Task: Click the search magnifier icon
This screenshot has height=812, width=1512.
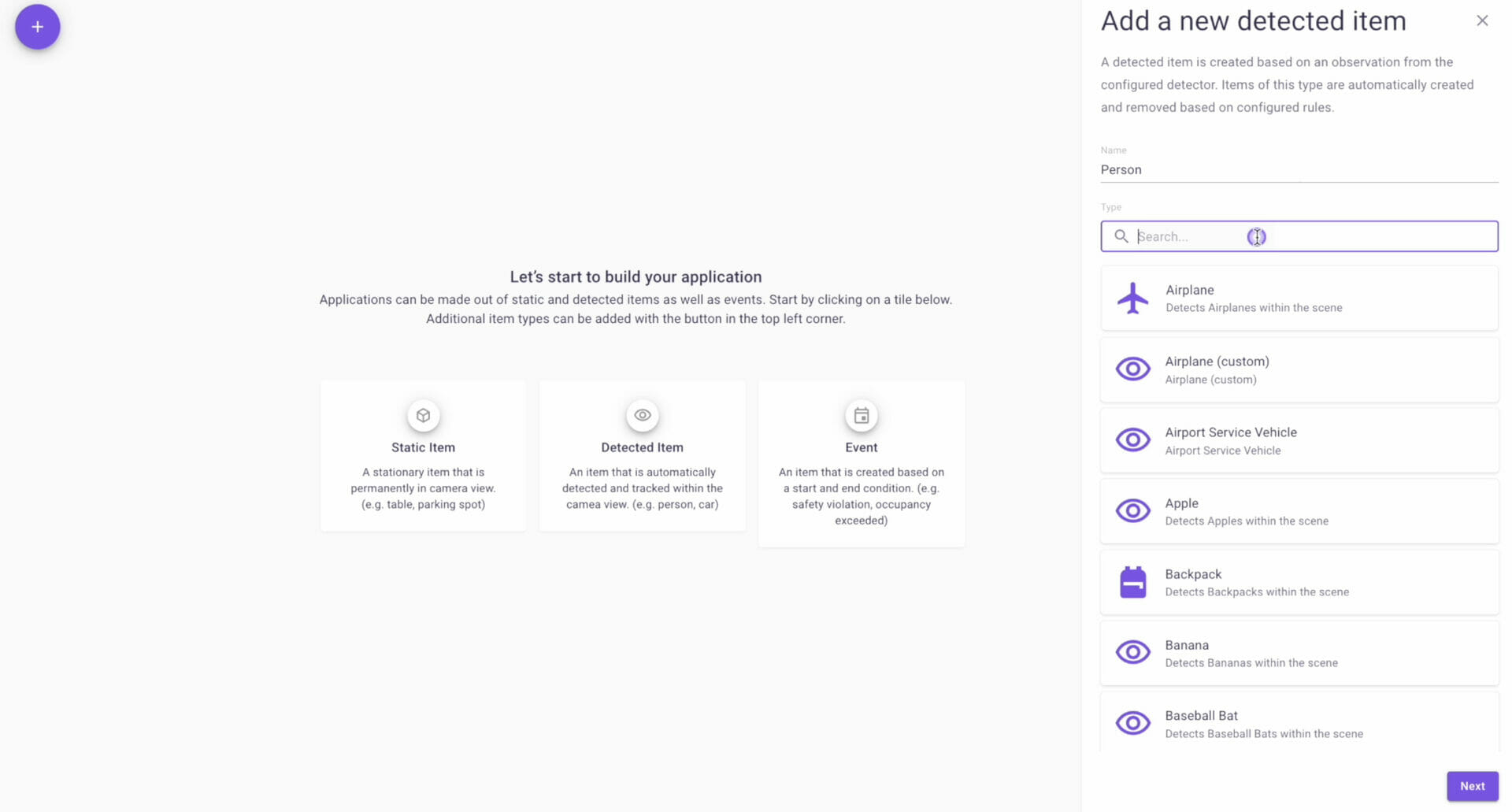Action: pos(1121,236)
